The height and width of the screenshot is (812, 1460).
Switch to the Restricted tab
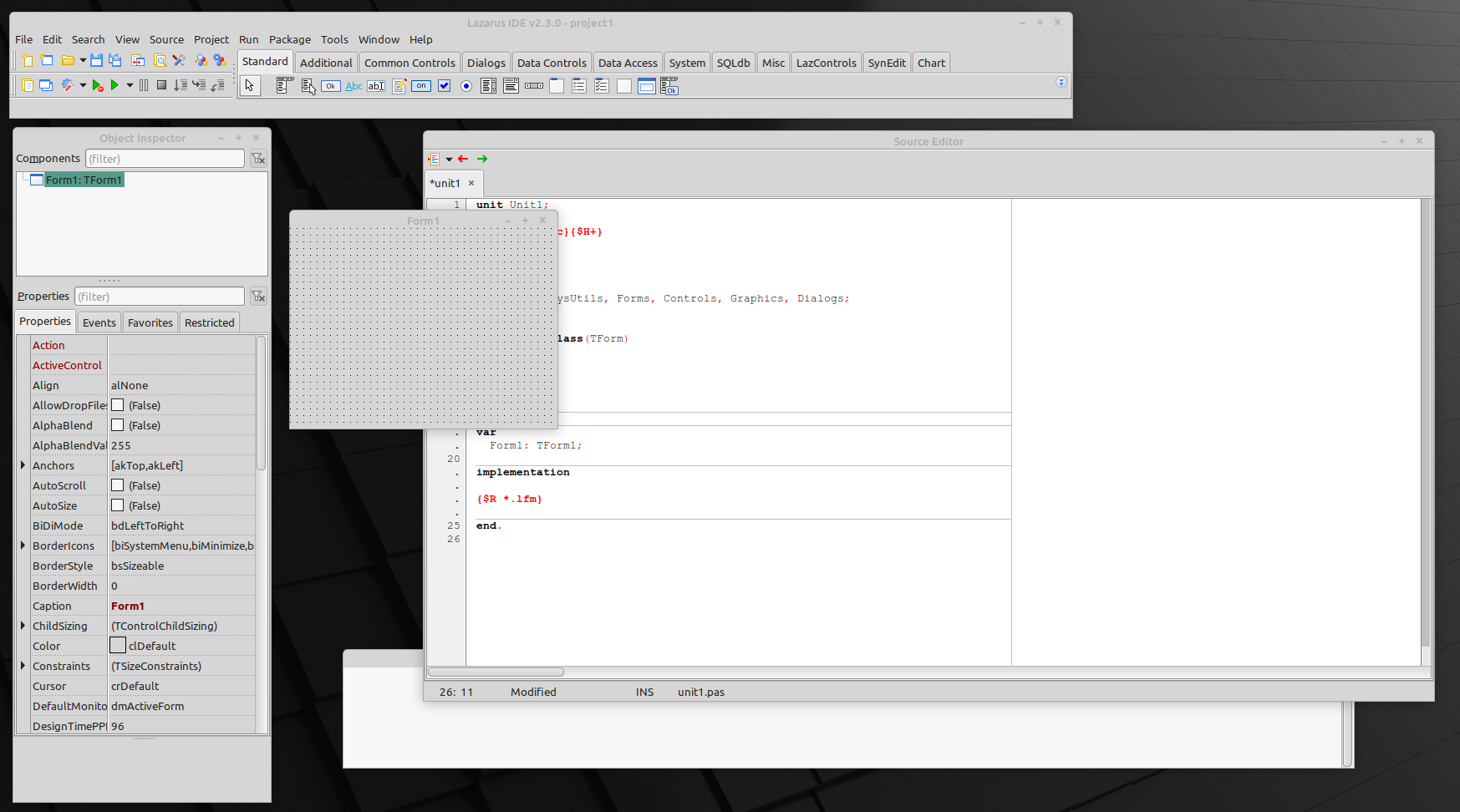[210, 322]
